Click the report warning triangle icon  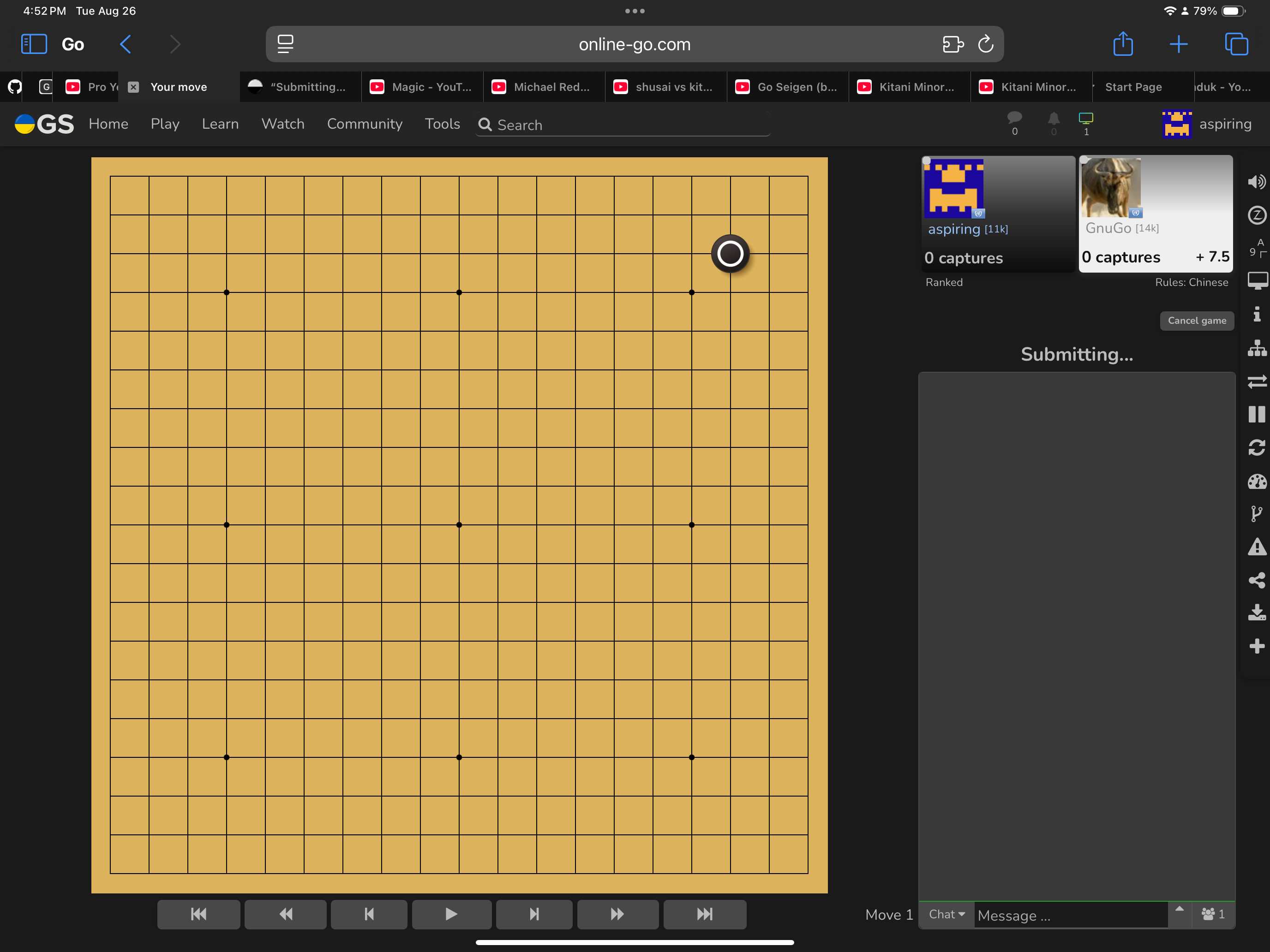coord(1256,547)
